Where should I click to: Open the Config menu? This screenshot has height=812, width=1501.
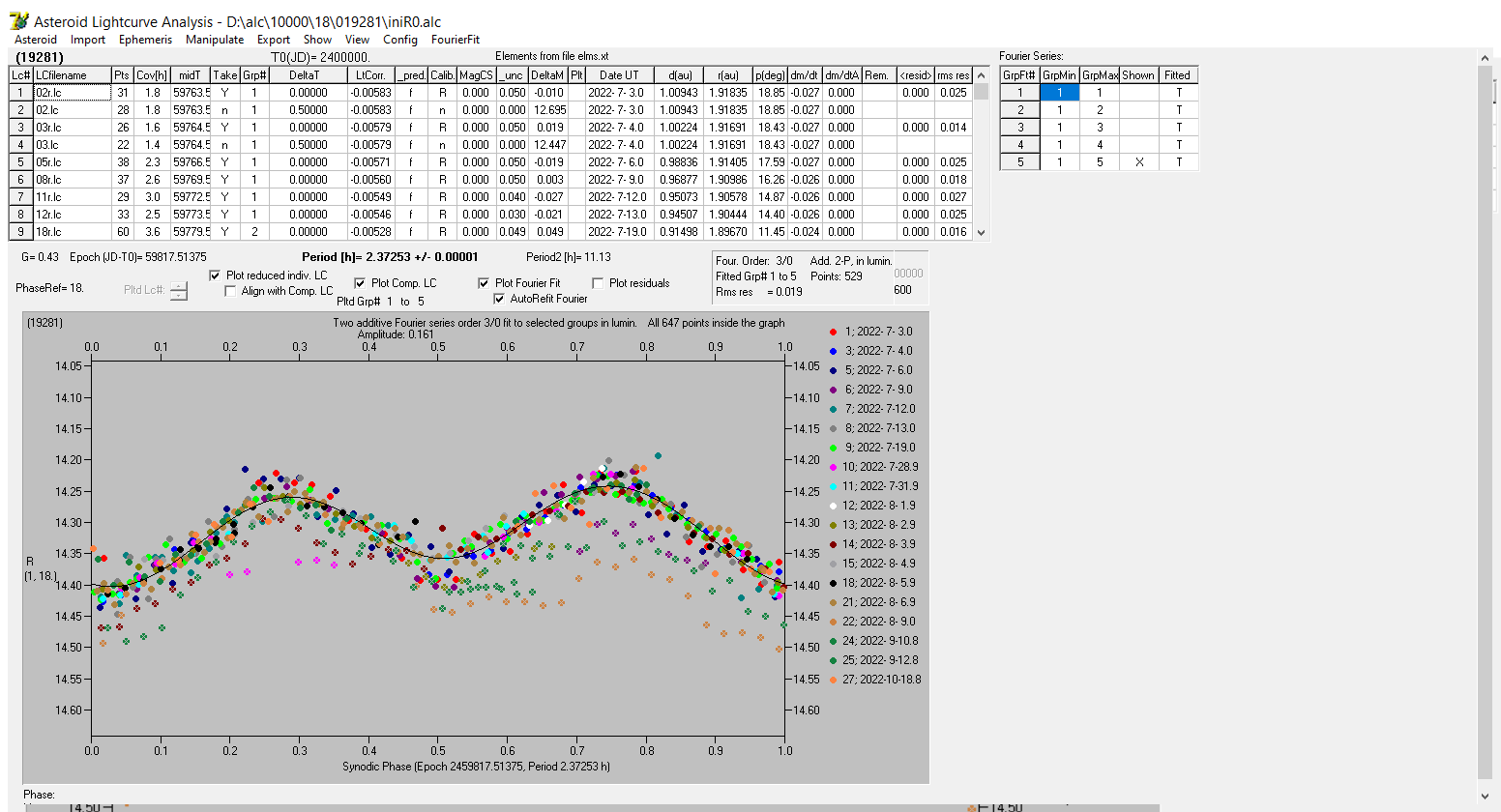coord(400,40)
